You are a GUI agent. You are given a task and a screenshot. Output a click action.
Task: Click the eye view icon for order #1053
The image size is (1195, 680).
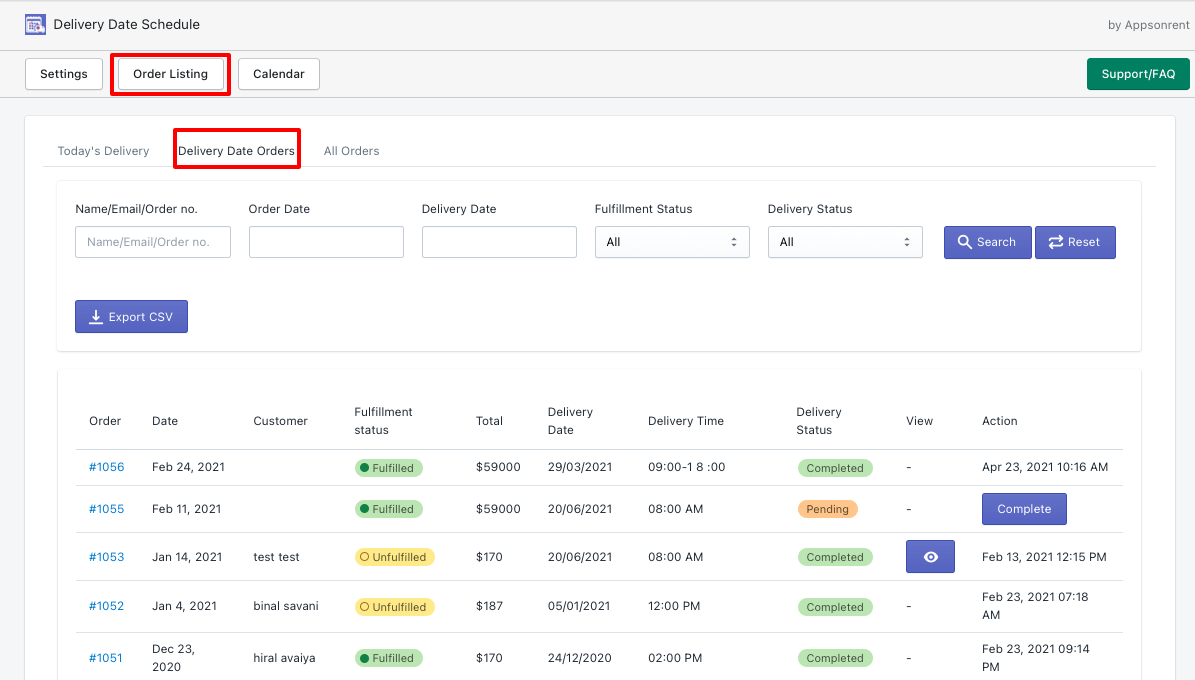pyautogui.click(x=930, y=557)
